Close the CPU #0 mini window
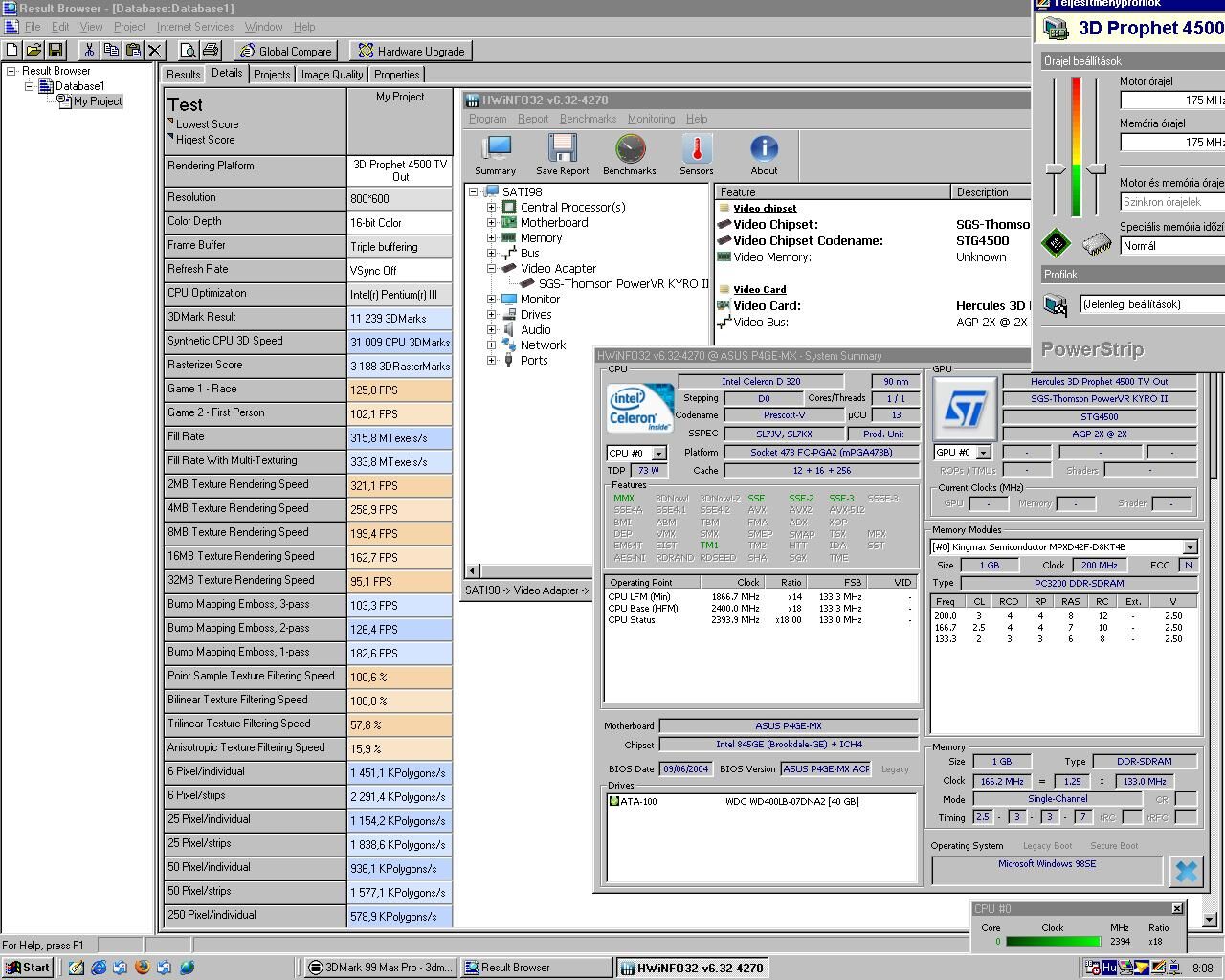1225x980 pixels. (x=1177, y=908)
